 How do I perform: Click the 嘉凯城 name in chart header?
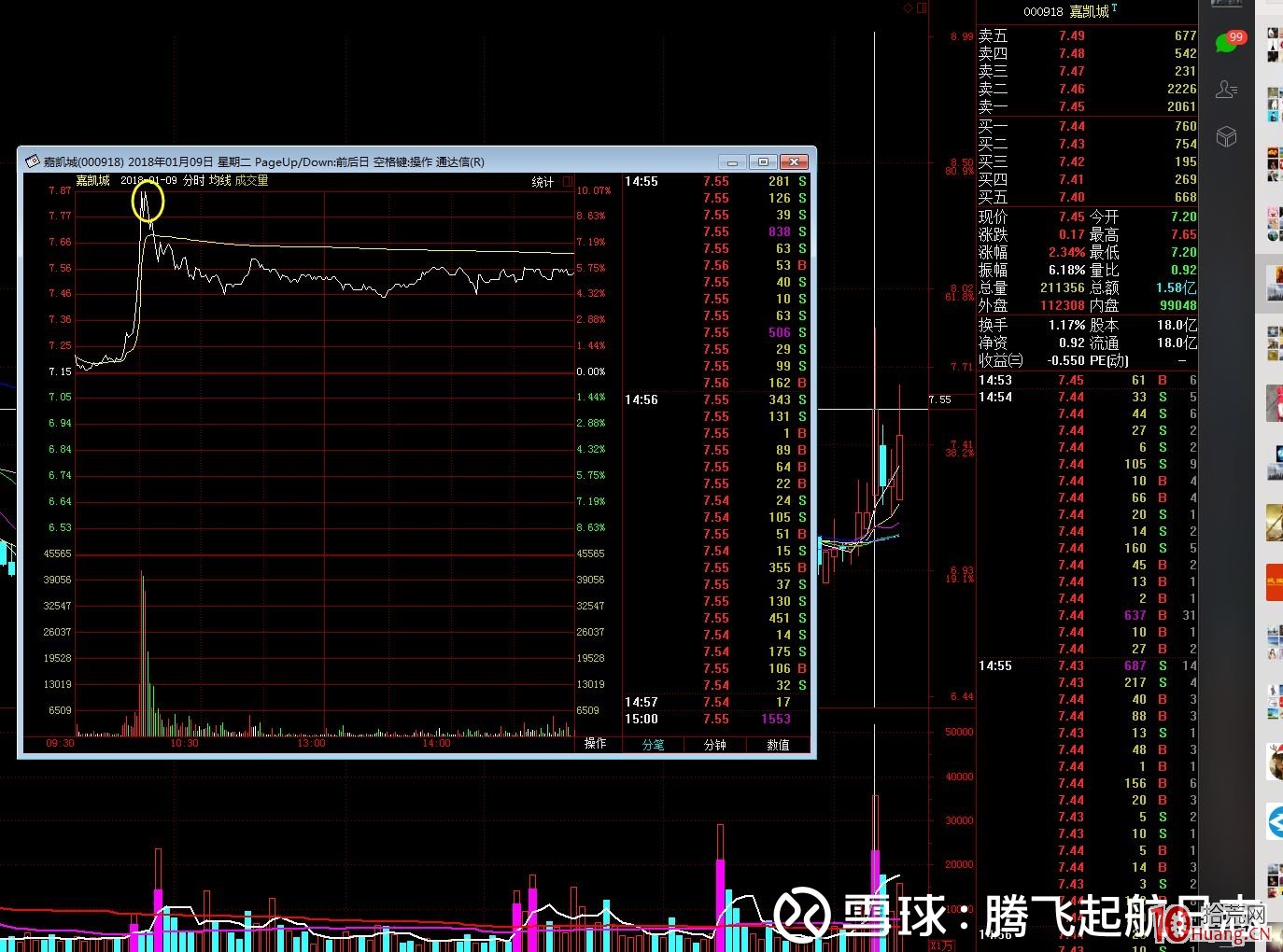[92, 180]
